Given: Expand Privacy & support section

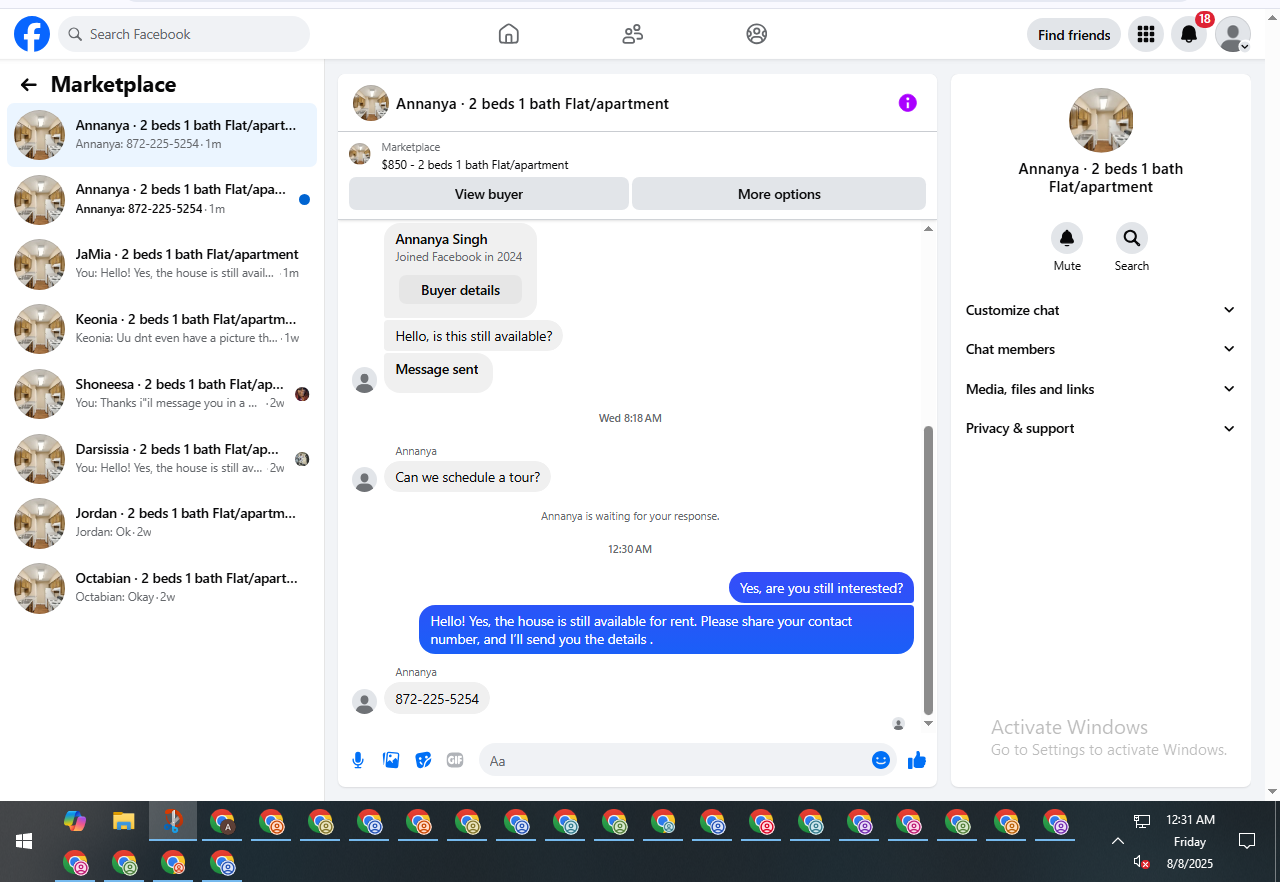Looking at the screenshot, I should 1101,428.
